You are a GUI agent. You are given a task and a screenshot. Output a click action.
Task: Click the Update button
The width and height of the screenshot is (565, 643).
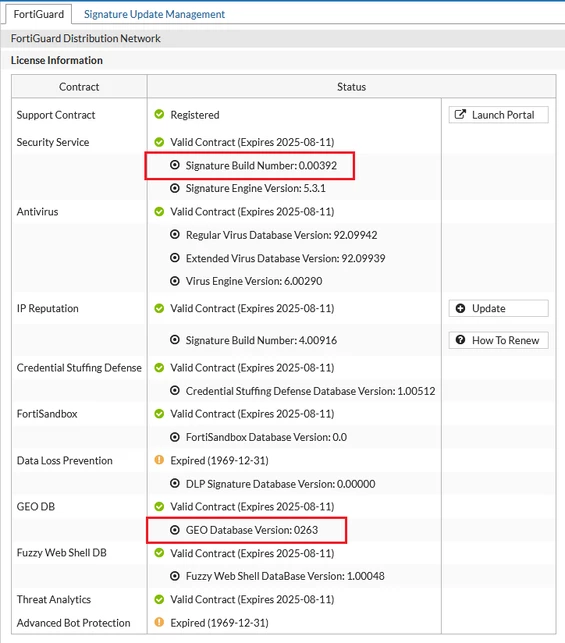coord(499,308)
